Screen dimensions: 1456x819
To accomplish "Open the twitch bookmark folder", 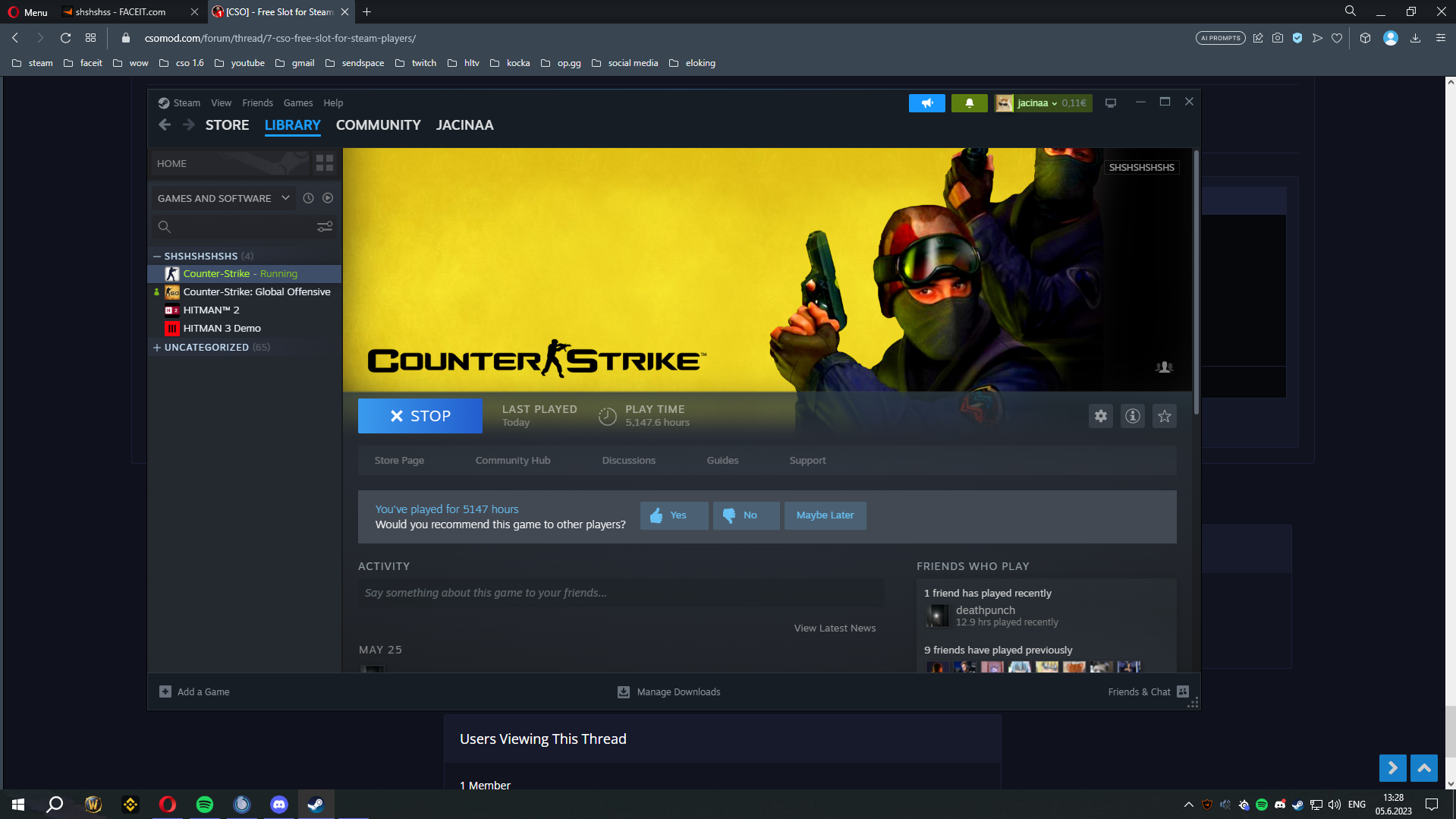I will click(x=416, y=63).
